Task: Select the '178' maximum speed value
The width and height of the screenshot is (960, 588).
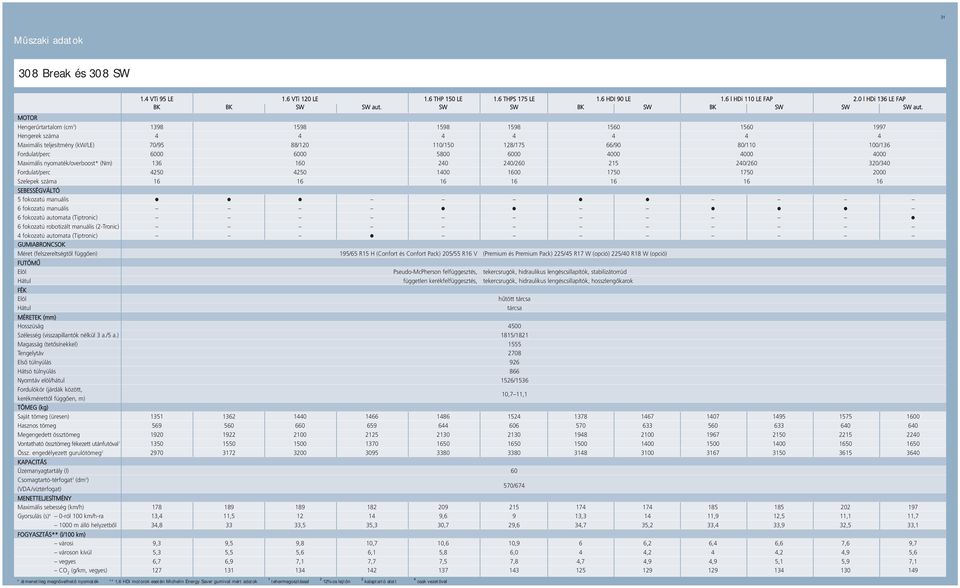Action: (x=157, y=507)
